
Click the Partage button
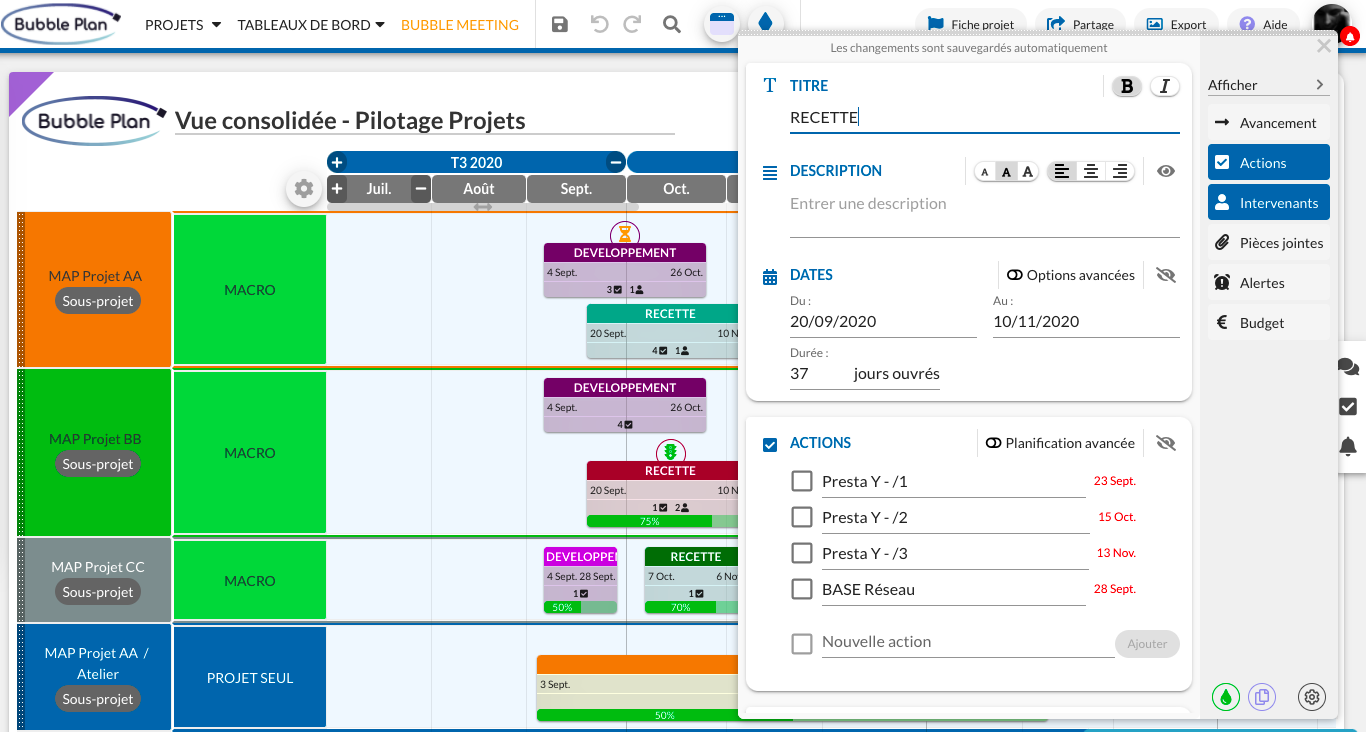(x=1080, y=24)
